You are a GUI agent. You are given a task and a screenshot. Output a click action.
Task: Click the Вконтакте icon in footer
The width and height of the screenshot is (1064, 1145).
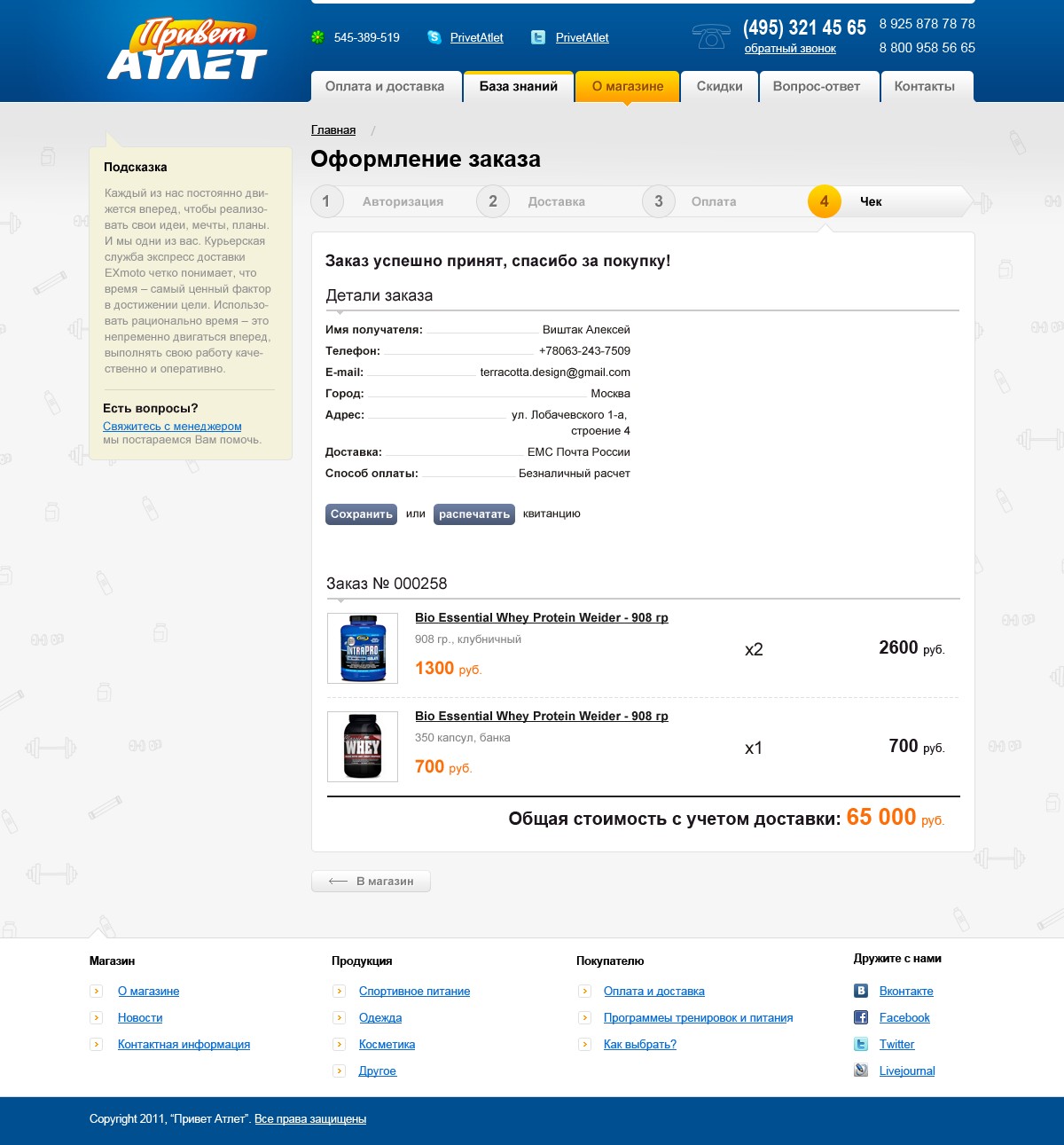click(x=861, y=991)
